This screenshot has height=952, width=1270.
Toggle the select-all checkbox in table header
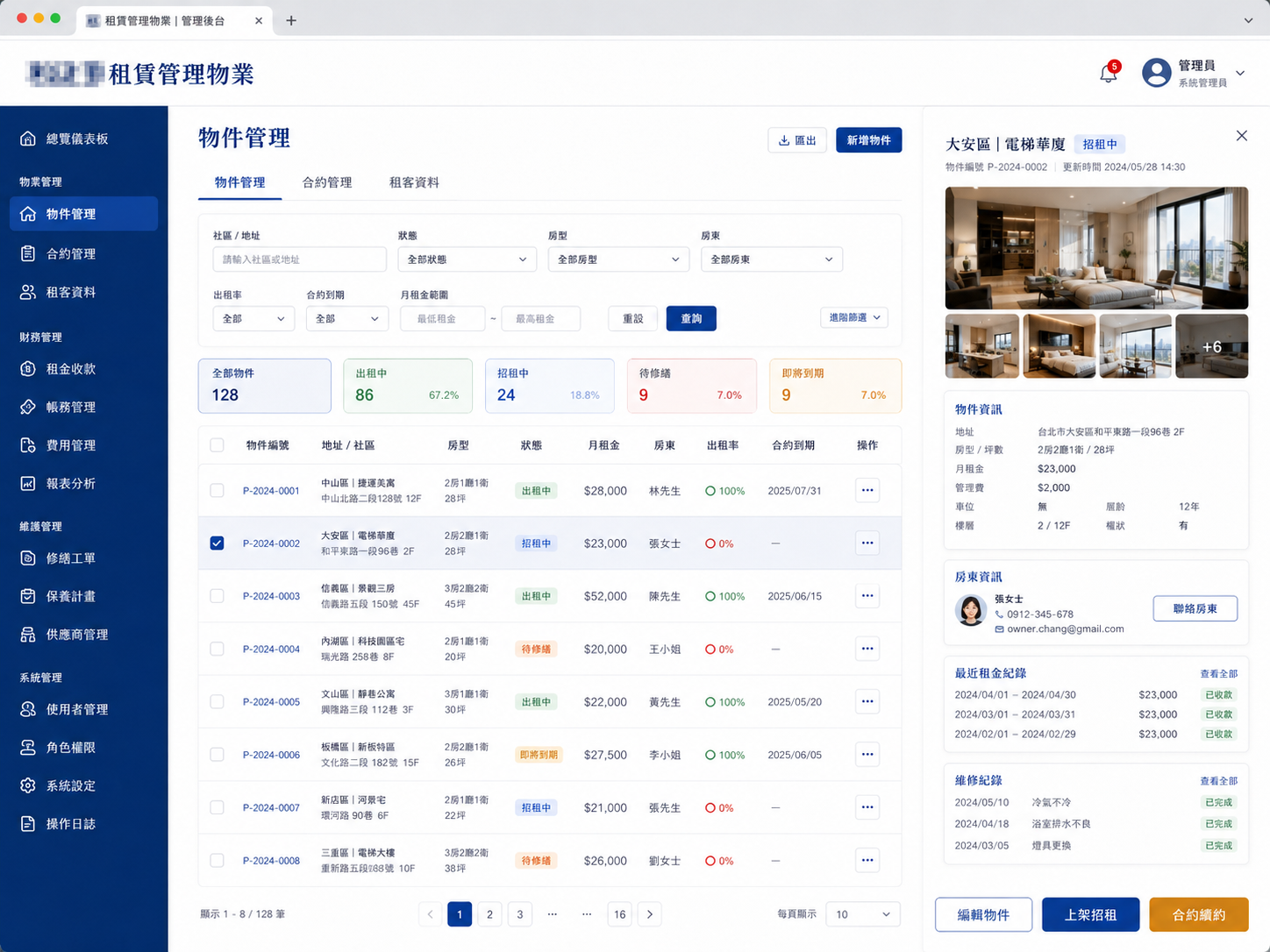tap(217, 445)
